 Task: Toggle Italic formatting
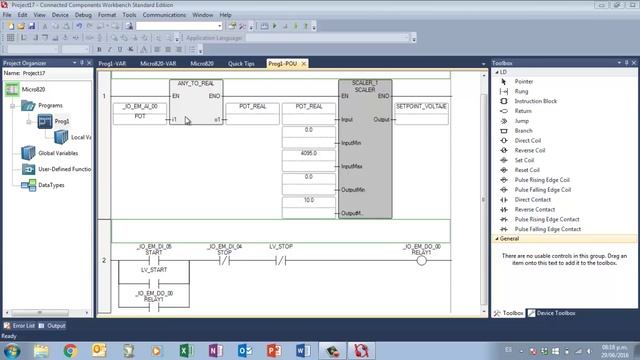109,49
